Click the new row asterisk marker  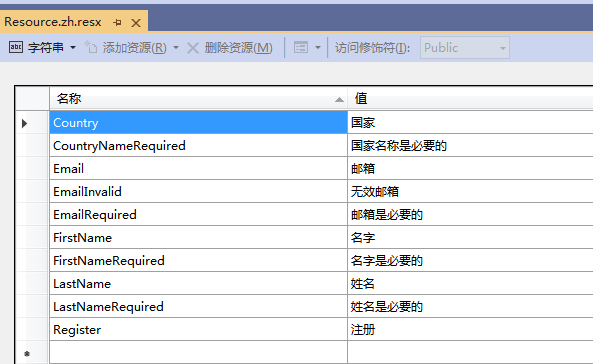coord(27,354)
